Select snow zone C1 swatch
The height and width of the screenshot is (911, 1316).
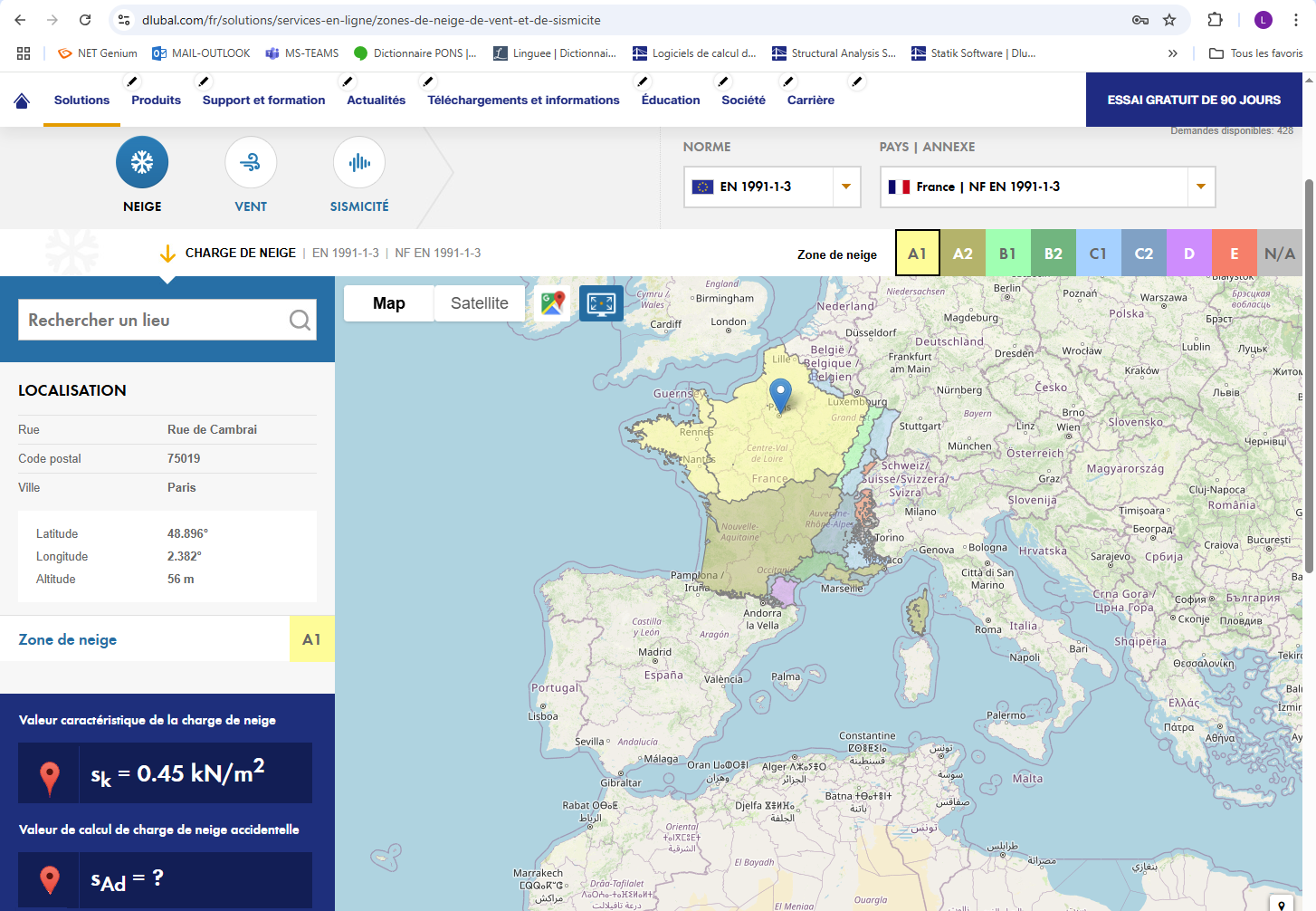pyautogui.click(x=1099, y=254)
